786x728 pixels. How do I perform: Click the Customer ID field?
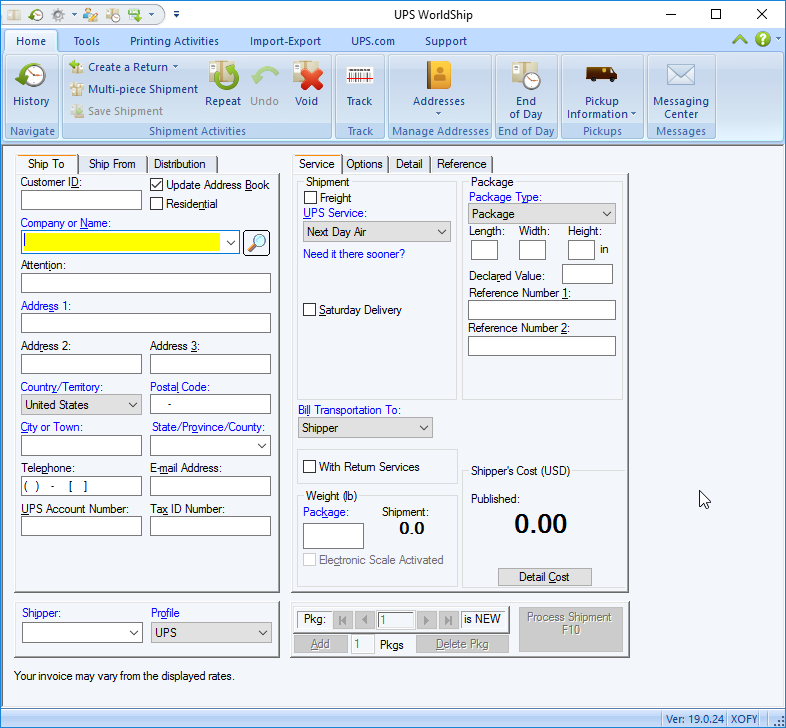pyautogui.click(x=81, y=200)
